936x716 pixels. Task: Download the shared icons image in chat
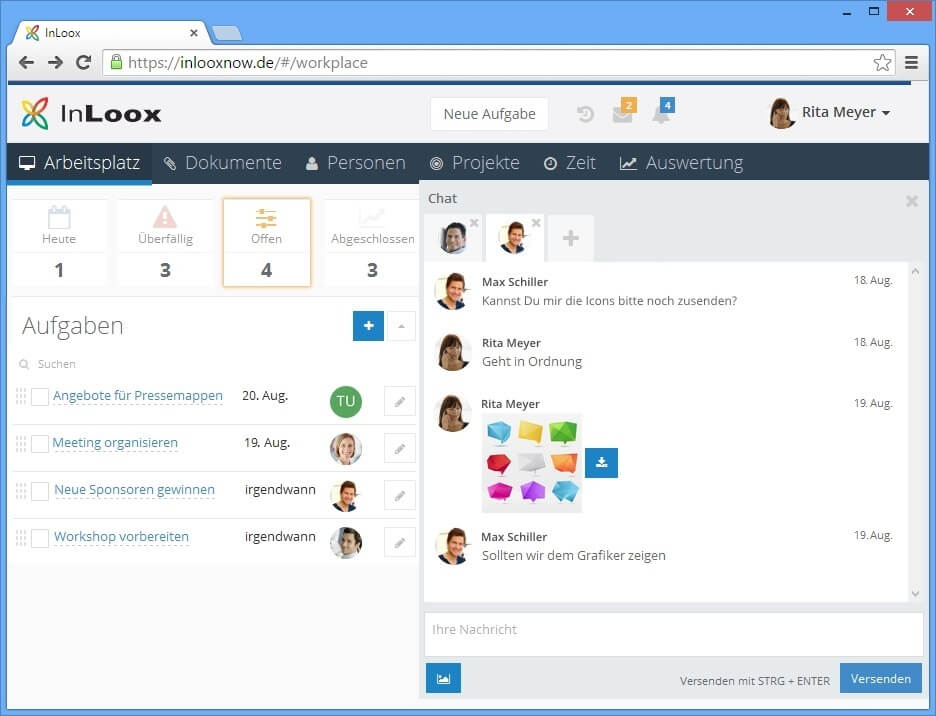[601, 462]
